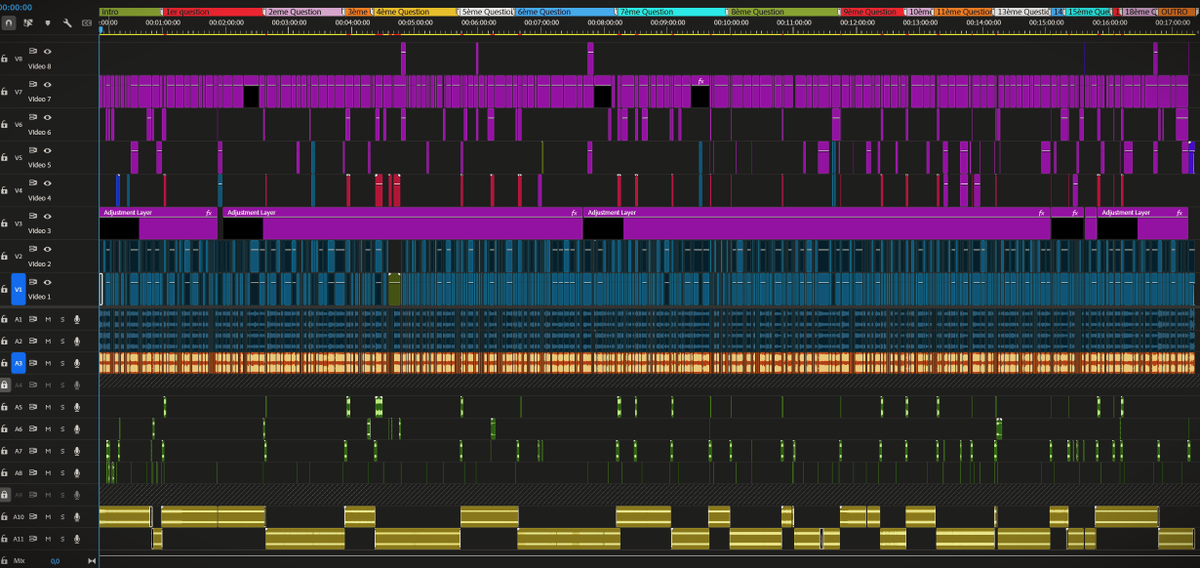
Task: Toggle sync lock for Video 6
Action: (x=33, y=116)
